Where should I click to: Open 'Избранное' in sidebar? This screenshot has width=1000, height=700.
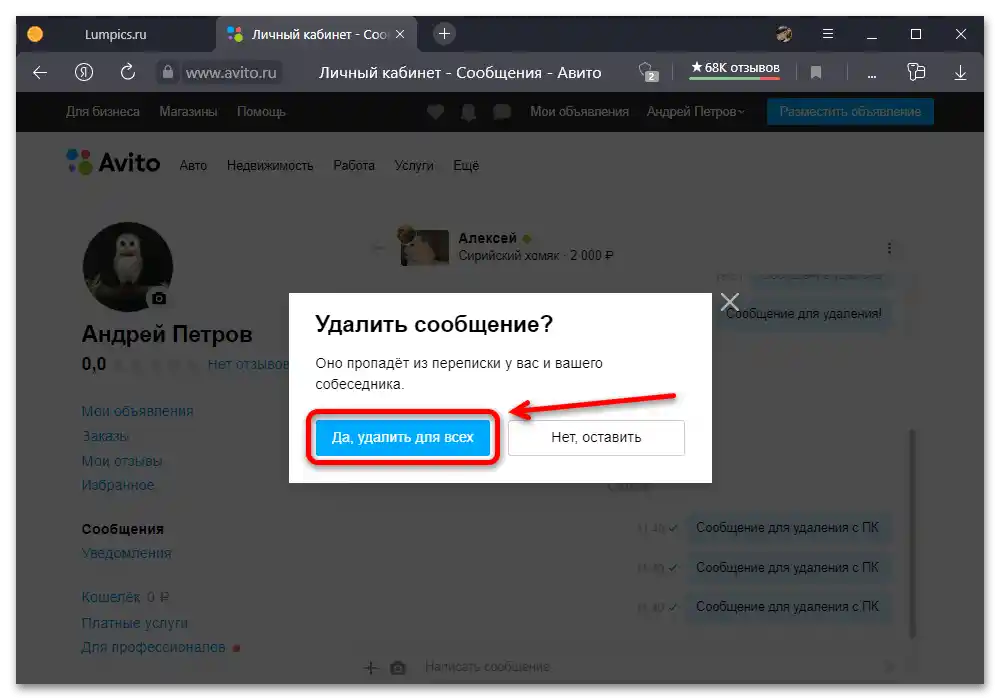pyautogui.click(x=118, y=485)
